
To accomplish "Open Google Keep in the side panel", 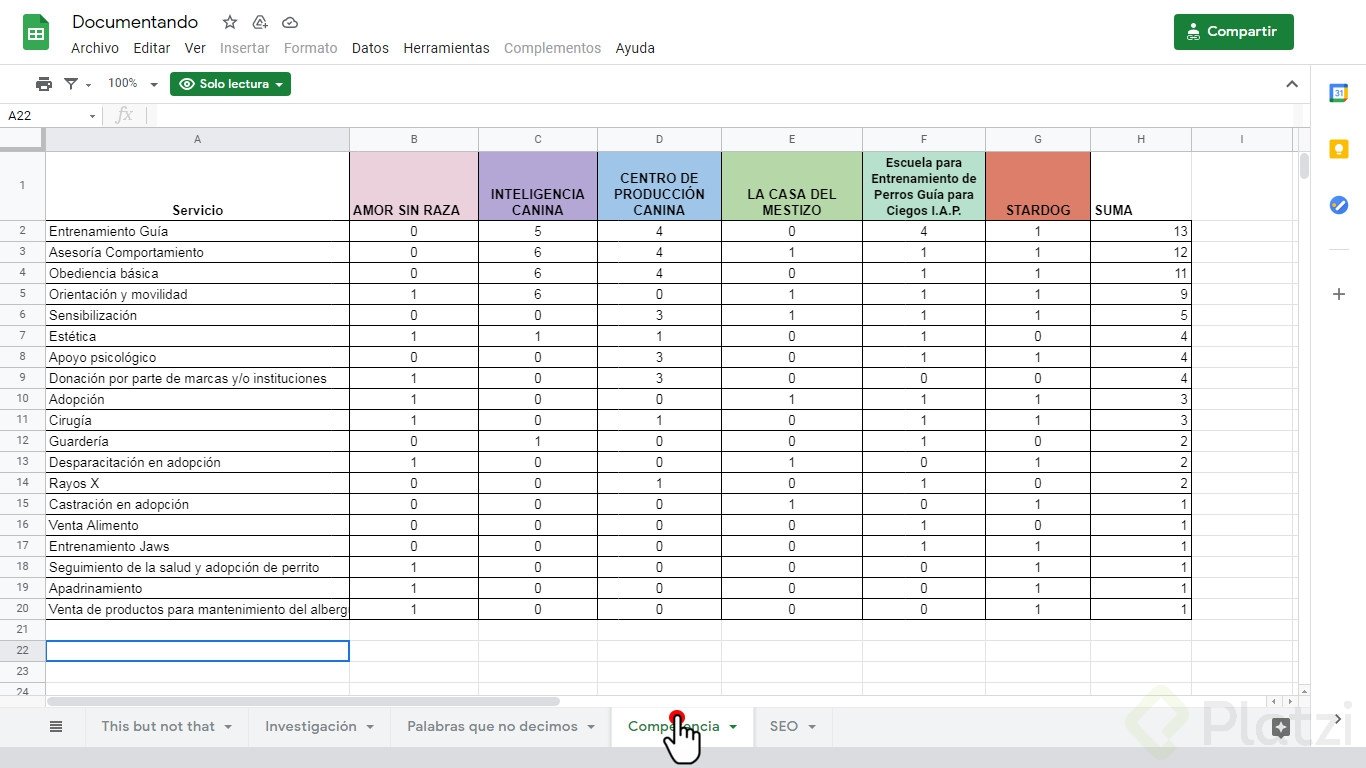I will pos(1338,149).
